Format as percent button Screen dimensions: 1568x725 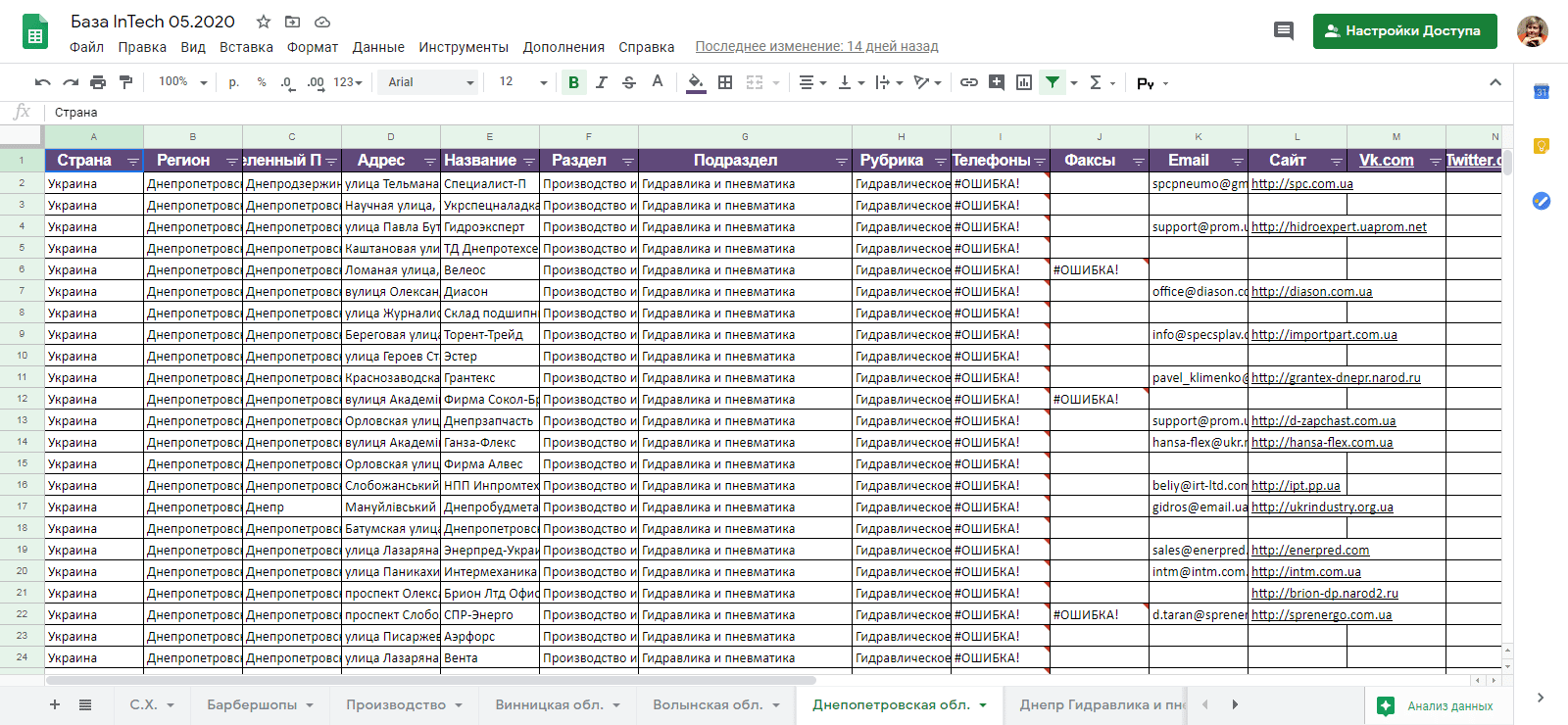262,82
